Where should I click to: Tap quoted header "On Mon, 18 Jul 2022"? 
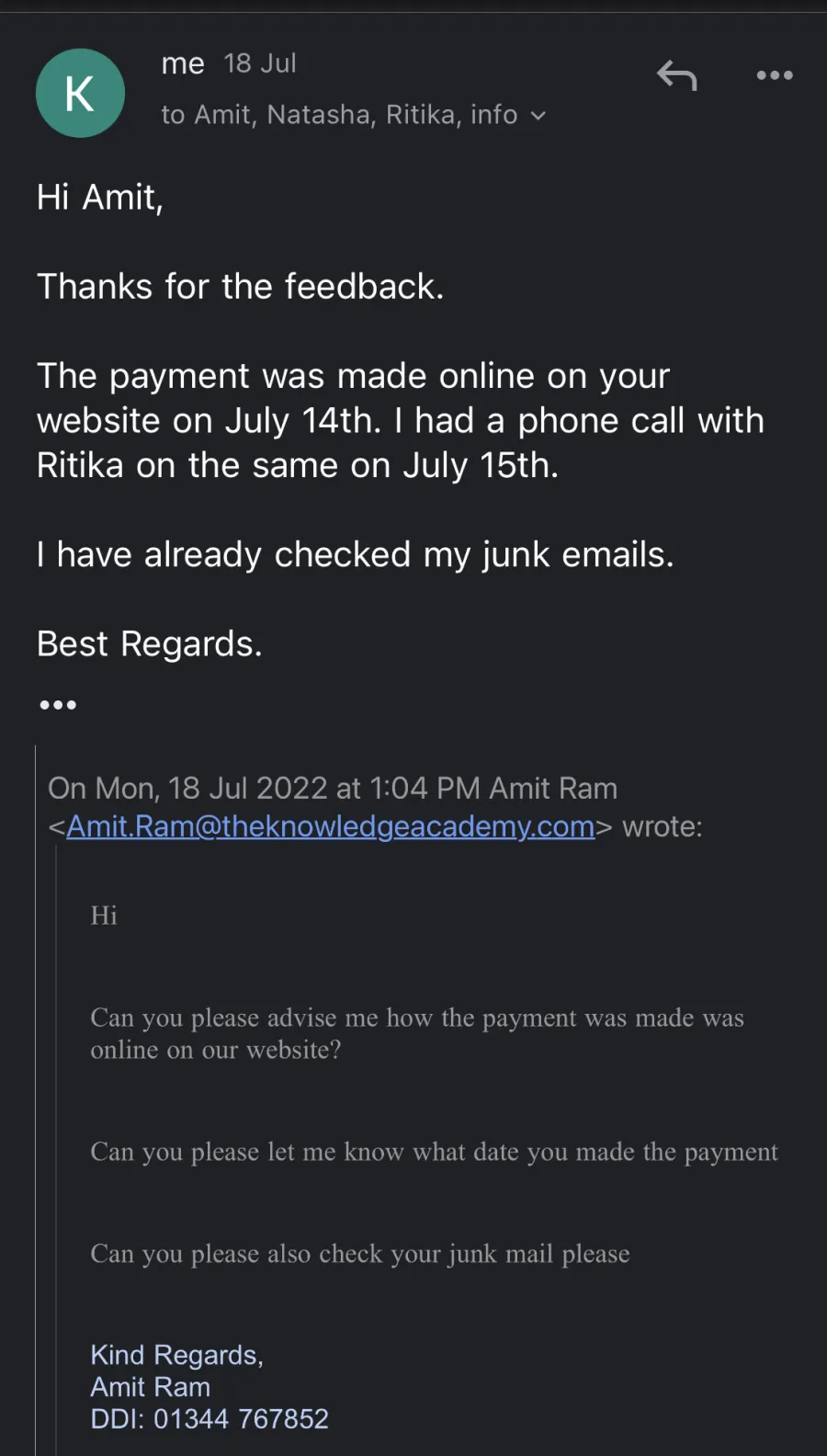point(332,789)
